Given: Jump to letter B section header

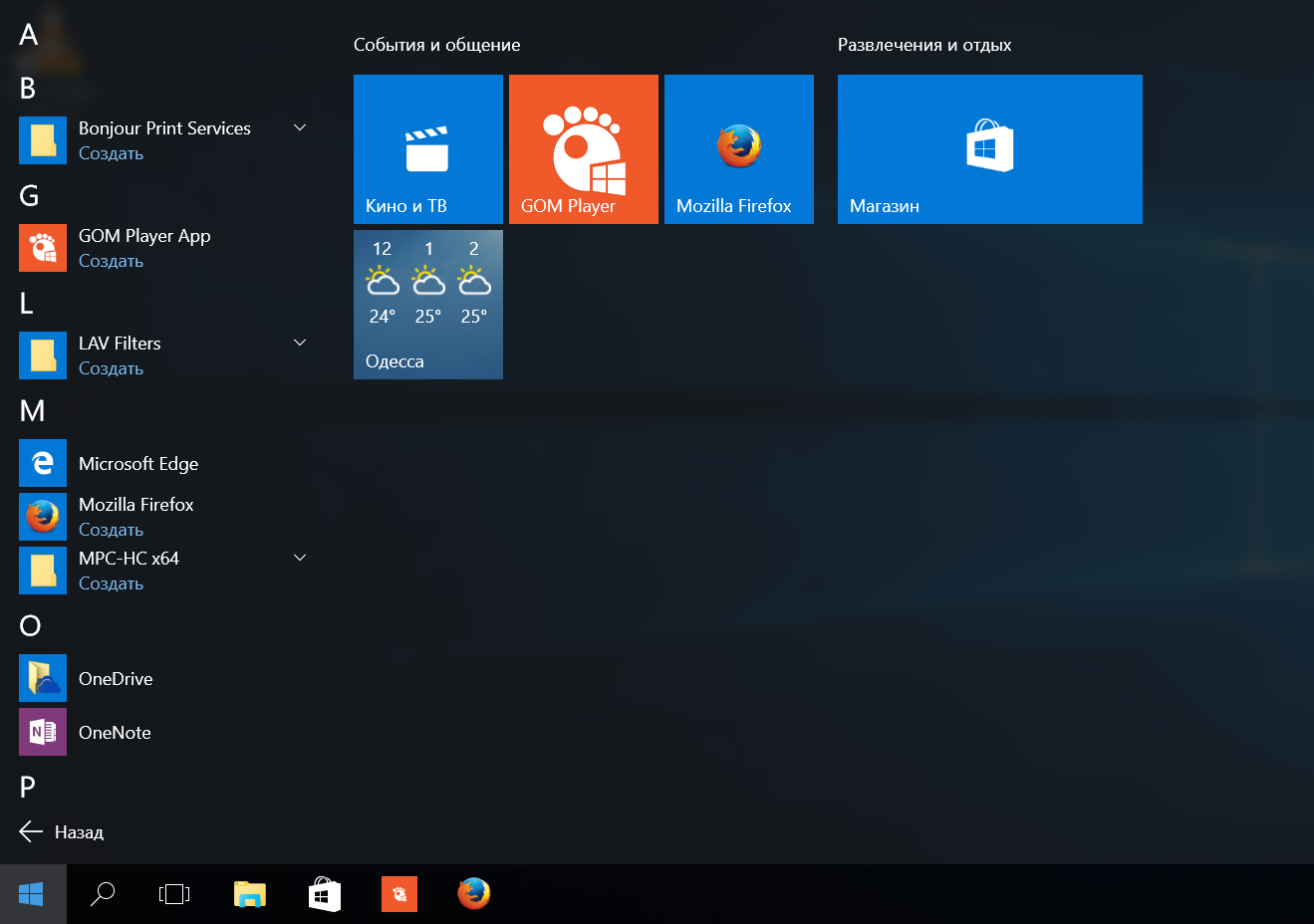Looking at the screenshot, I should [28, 89].
